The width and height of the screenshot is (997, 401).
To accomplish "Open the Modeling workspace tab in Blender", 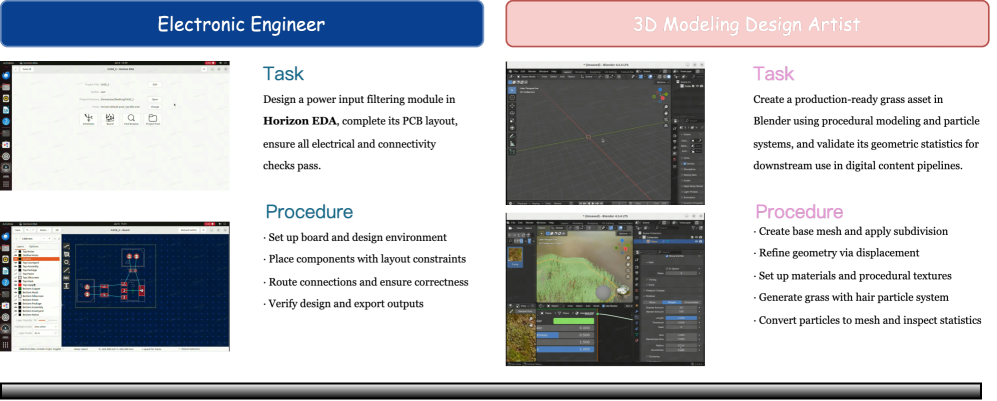I will pos(581,72).
